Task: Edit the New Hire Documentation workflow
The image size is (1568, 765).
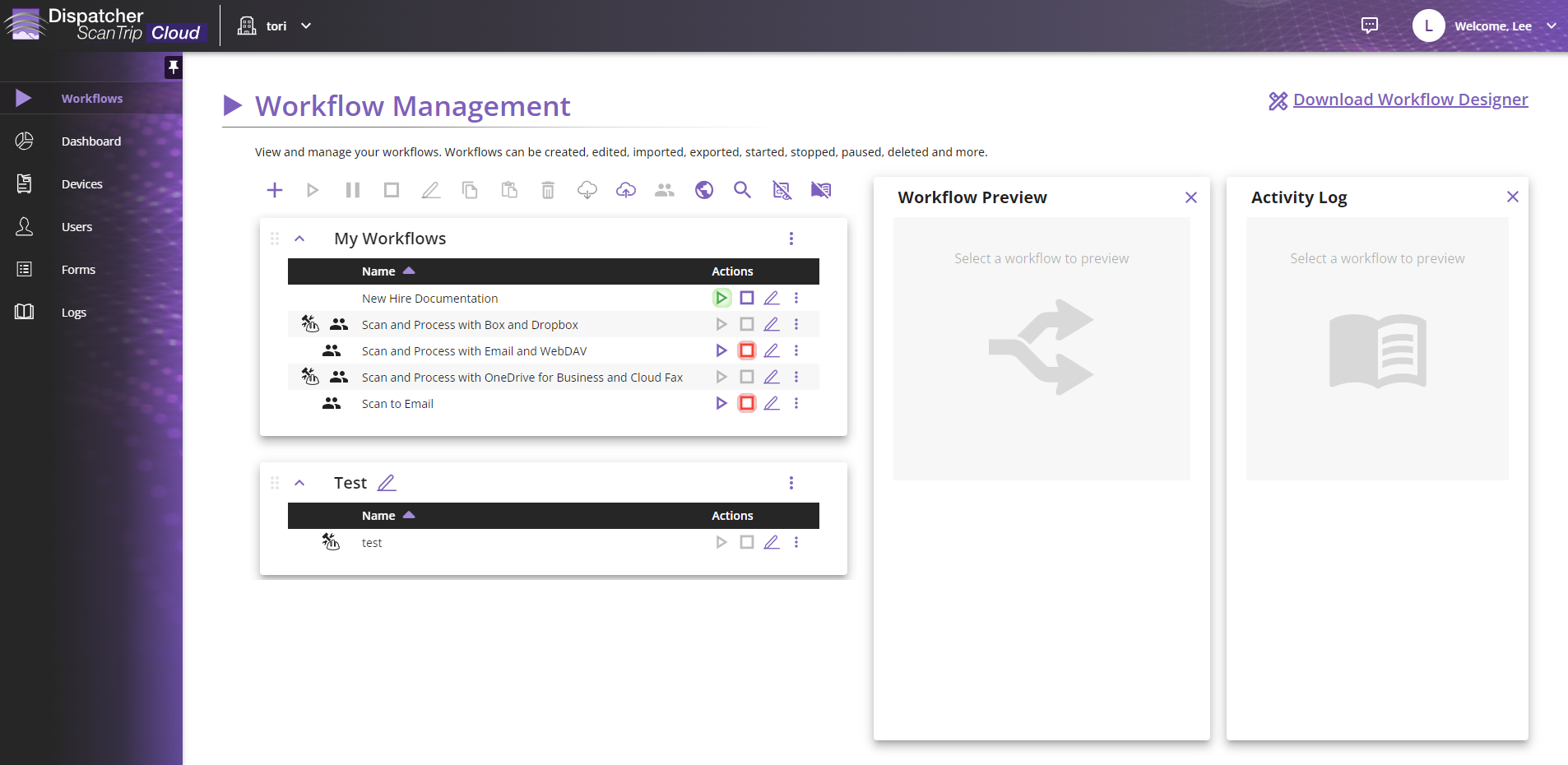Action: pyautogui.click(x=772, y=298)
